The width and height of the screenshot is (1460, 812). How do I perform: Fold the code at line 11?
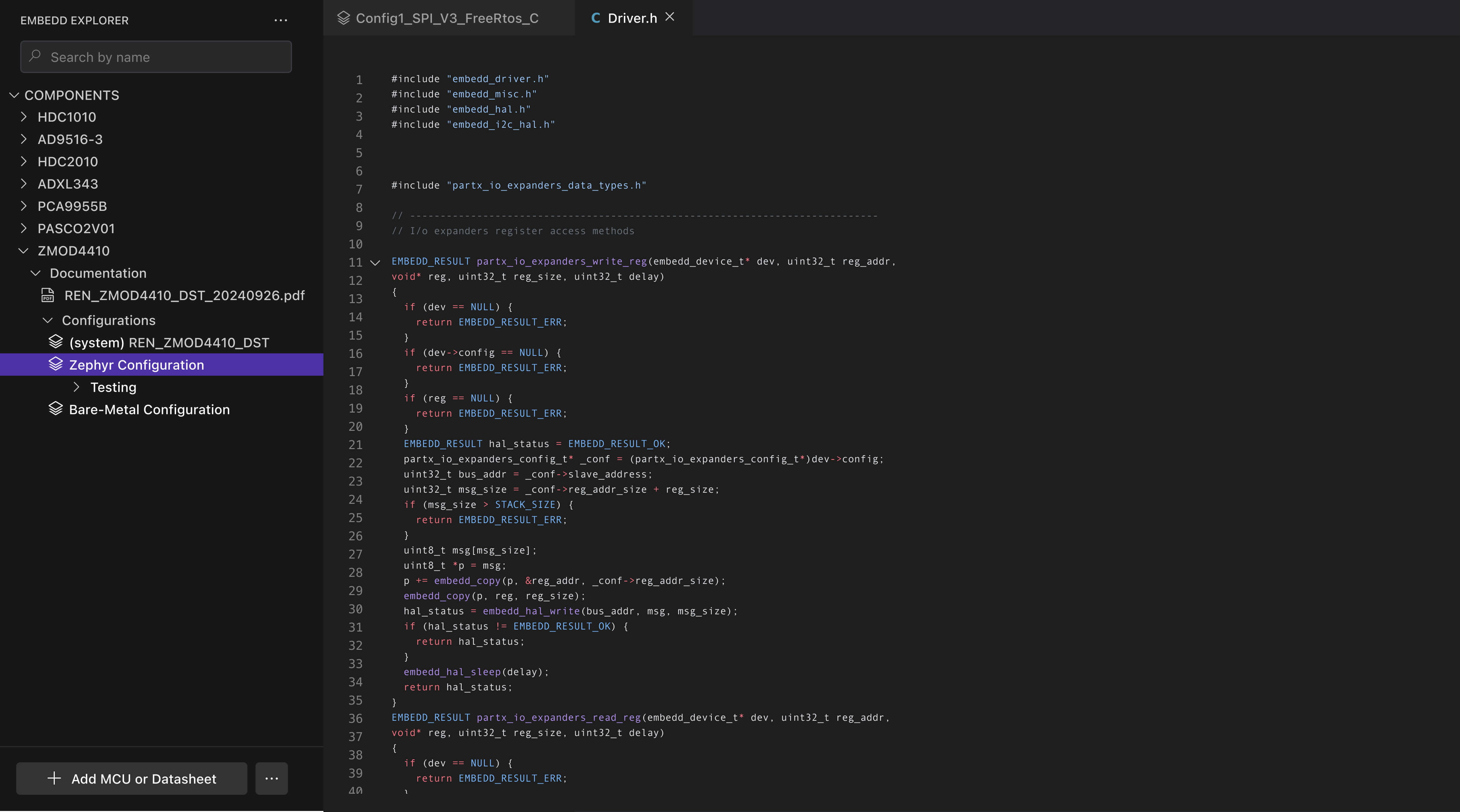point(375,262)
